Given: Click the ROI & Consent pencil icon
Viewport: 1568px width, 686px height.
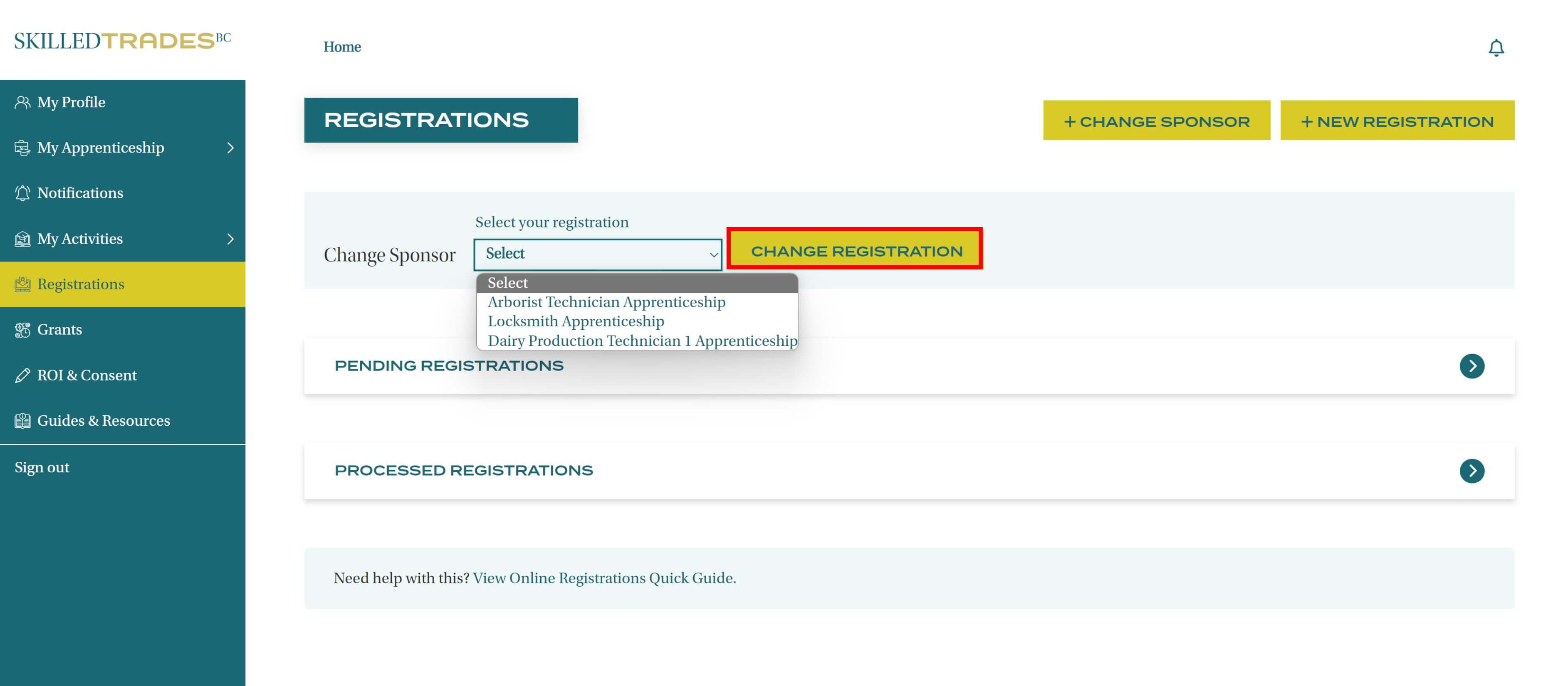Looking at the screenshot, I should pyautogui.click(x=22, y=375).
